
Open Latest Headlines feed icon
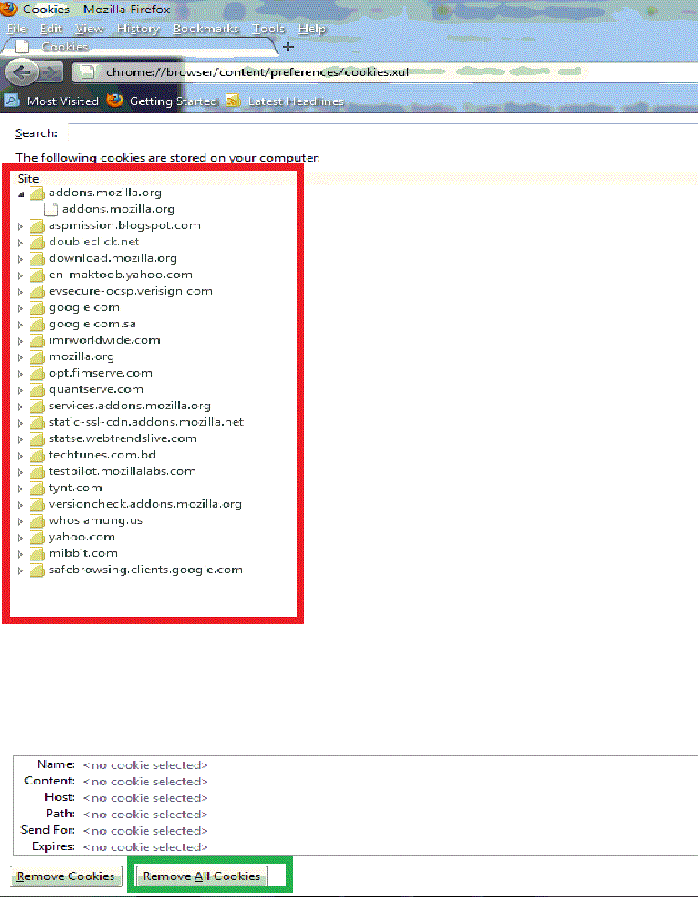pyautogui.click(x=233, y=101)
